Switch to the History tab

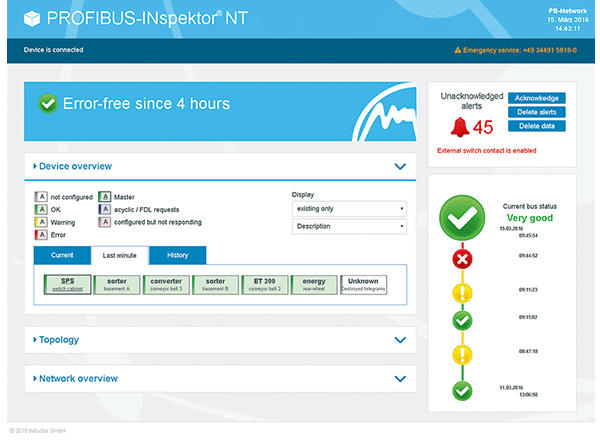point(177,255)
